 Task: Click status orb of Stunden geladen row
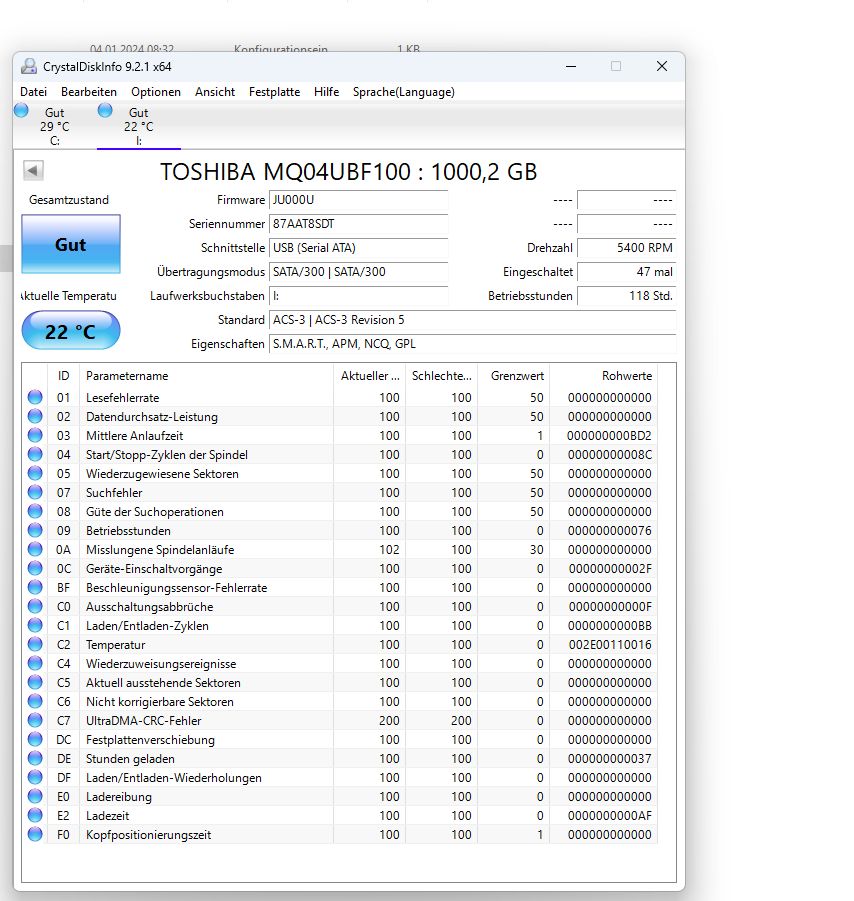35,757
